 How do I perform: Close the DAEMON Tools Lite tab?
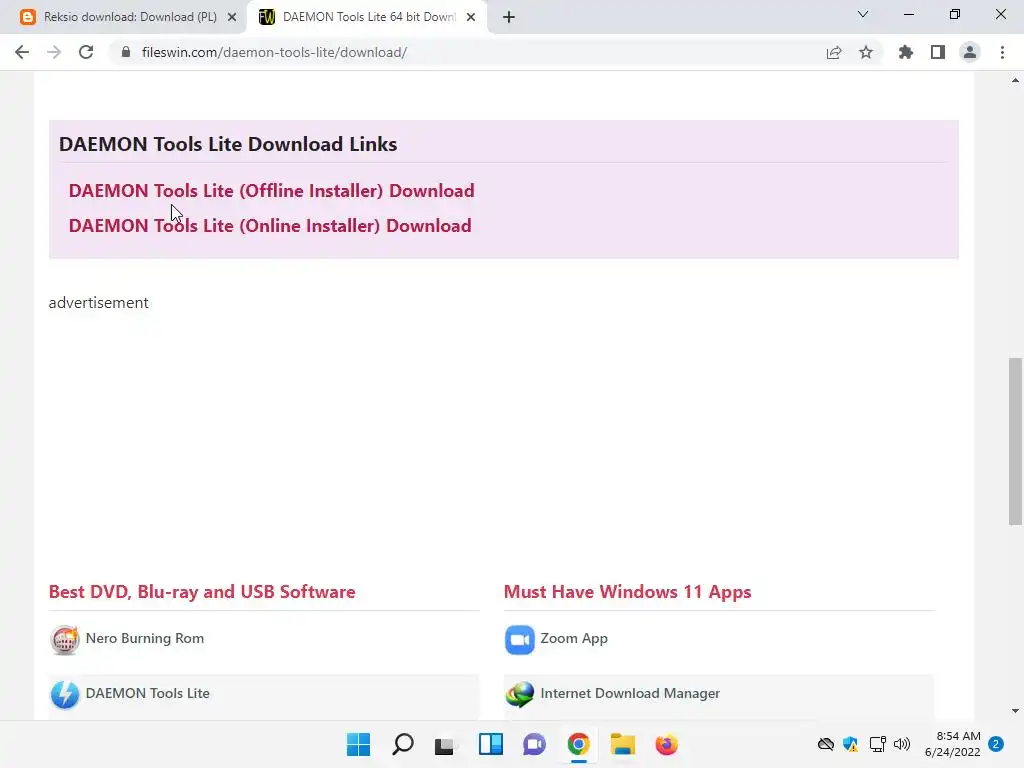tap(471, 17)
